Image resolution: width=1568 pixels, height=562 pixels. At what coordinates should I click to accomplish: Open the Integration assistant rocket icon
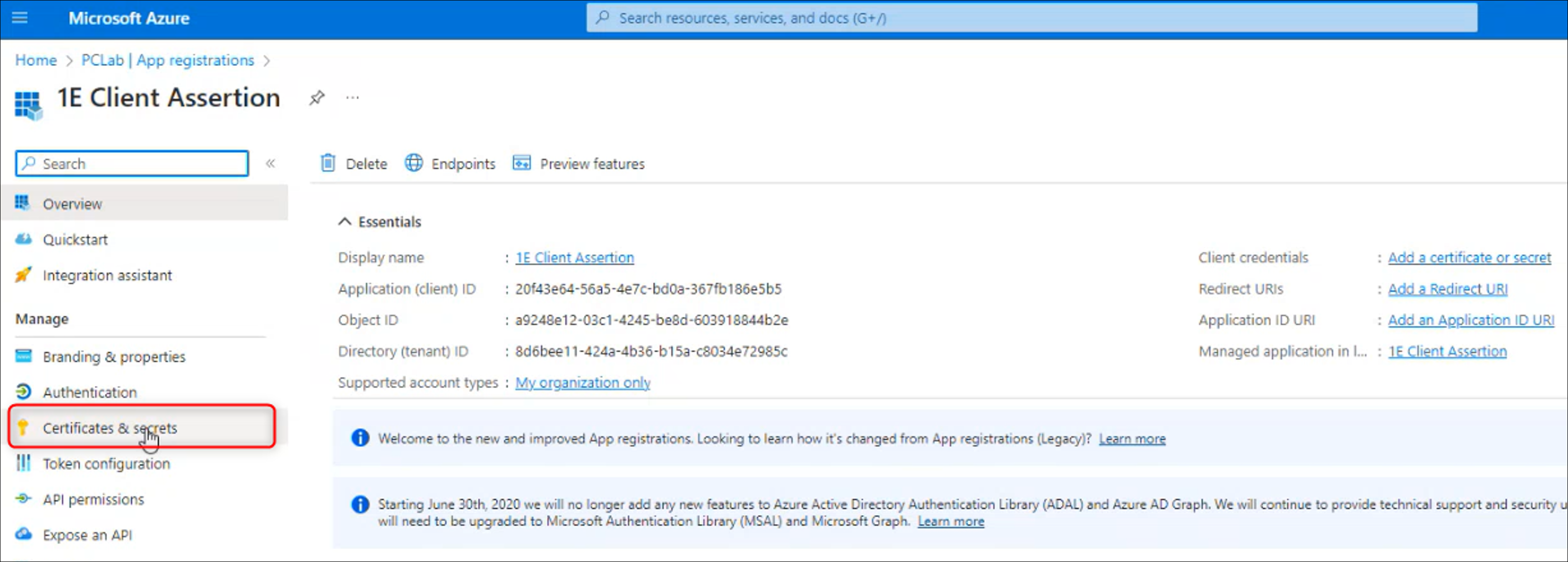(x=23, y=275)
